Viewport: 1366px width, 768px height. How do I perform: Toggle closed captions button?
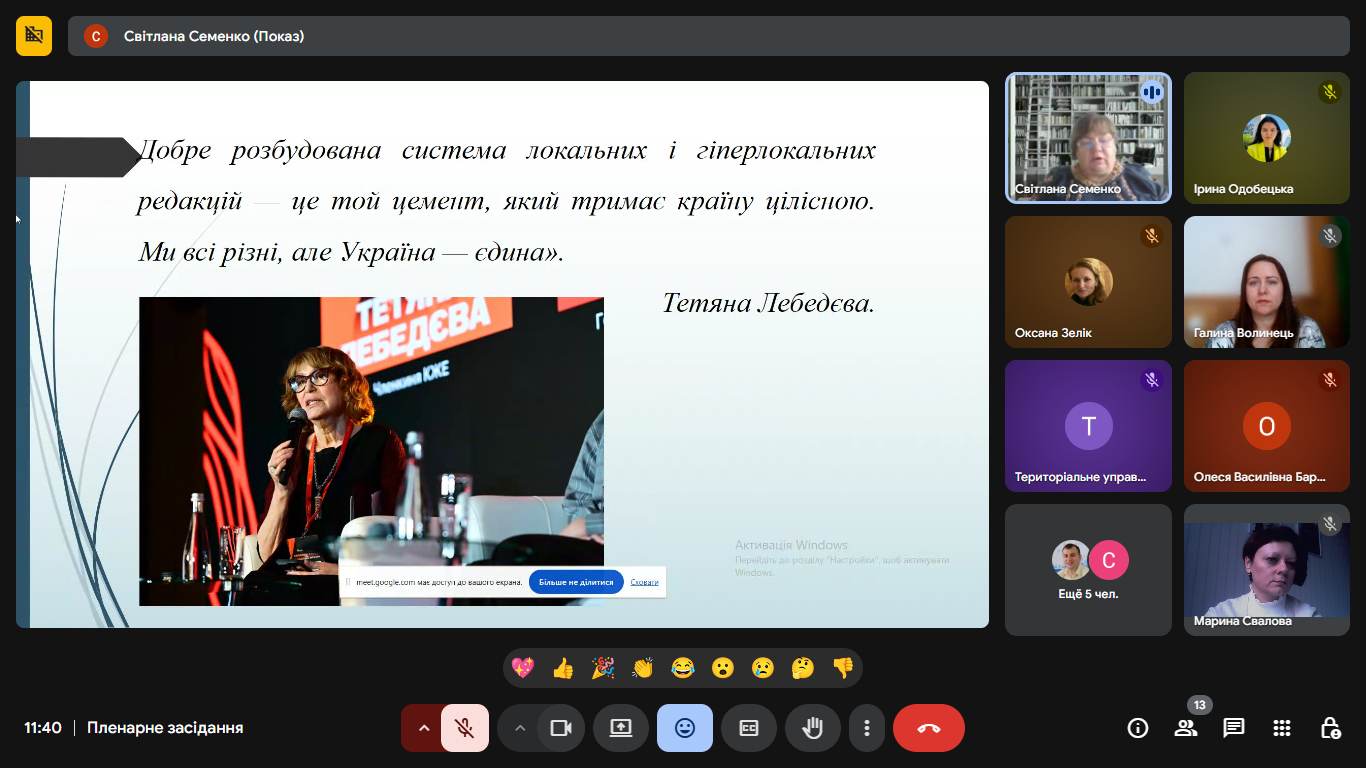(x=749, y=728)
